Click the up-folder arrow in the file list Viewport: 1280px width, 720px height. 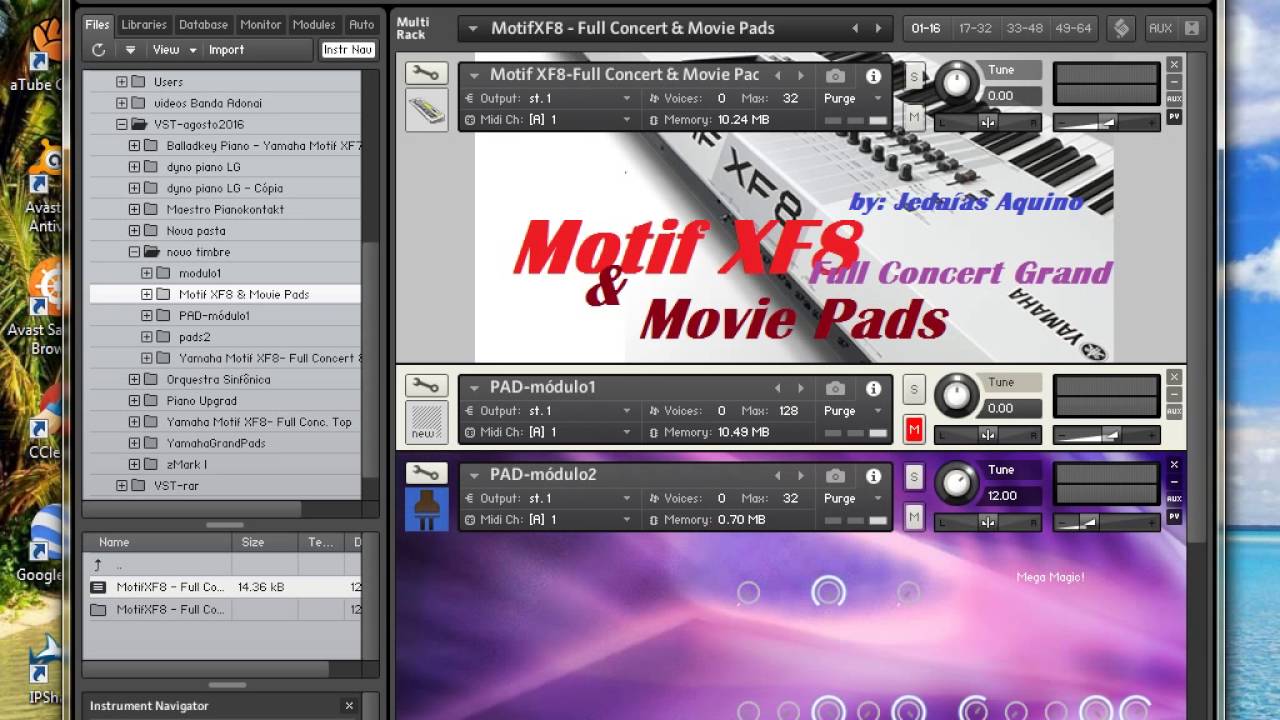coord(97,565)
